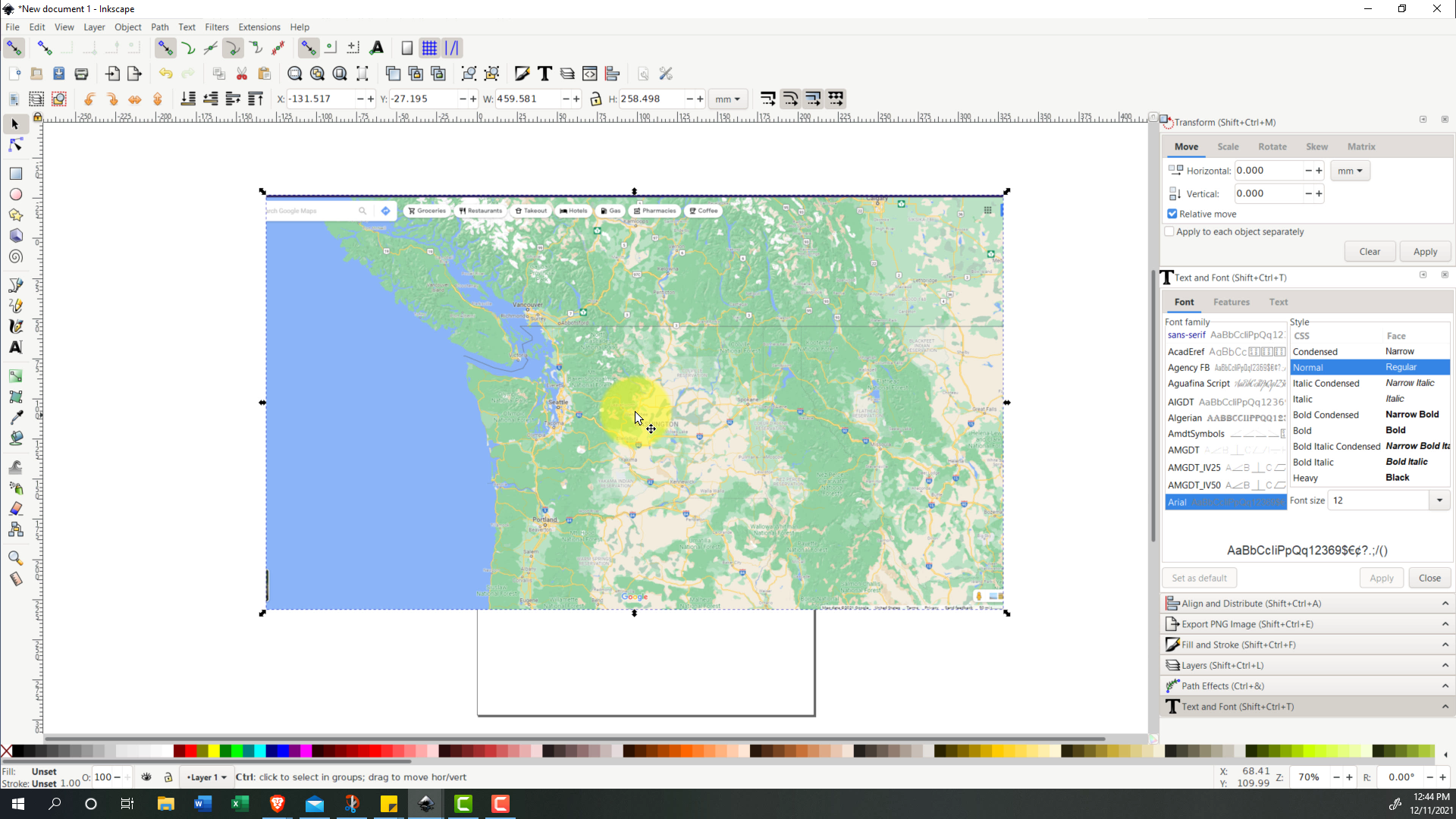The width and height of the screenshot is (1456, 819).
Task: Open the mm units dropdown in Transform
Action: (1350, 171)
